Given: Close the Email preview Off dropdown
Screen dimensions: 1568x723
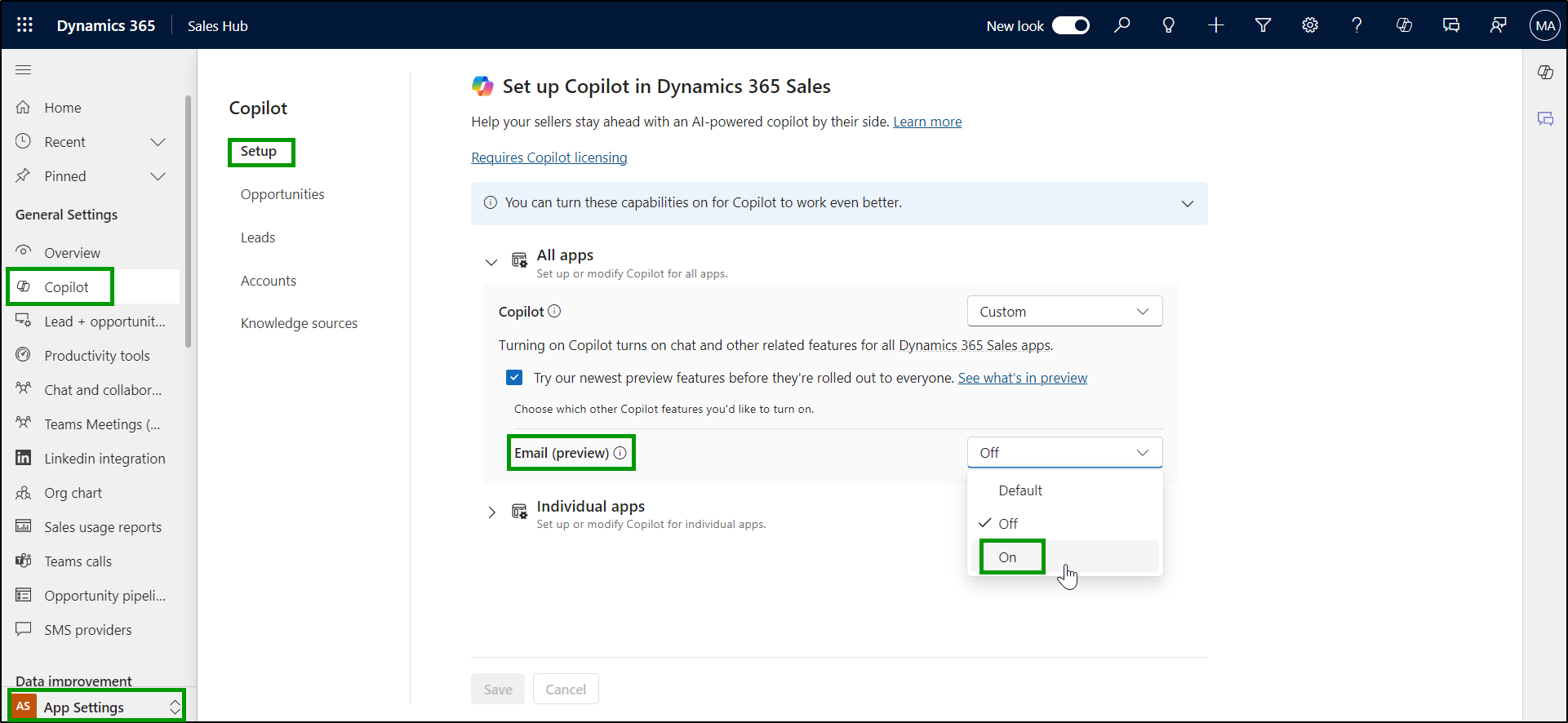Looking at the screenshot, I should [1064, 453].
